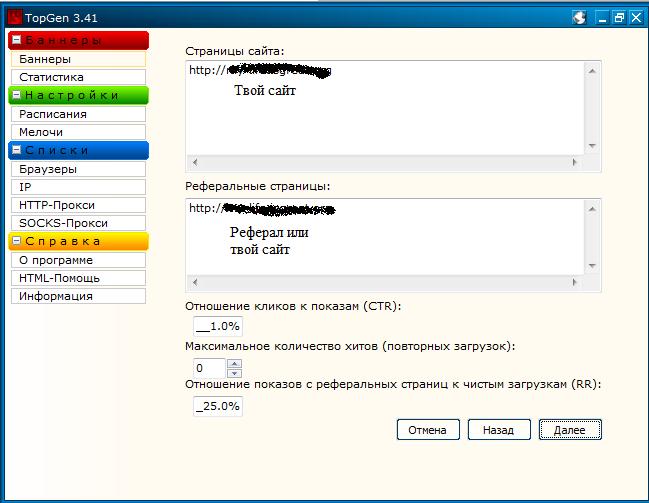
Task: Open the Информация item
Action: point(78,296)
